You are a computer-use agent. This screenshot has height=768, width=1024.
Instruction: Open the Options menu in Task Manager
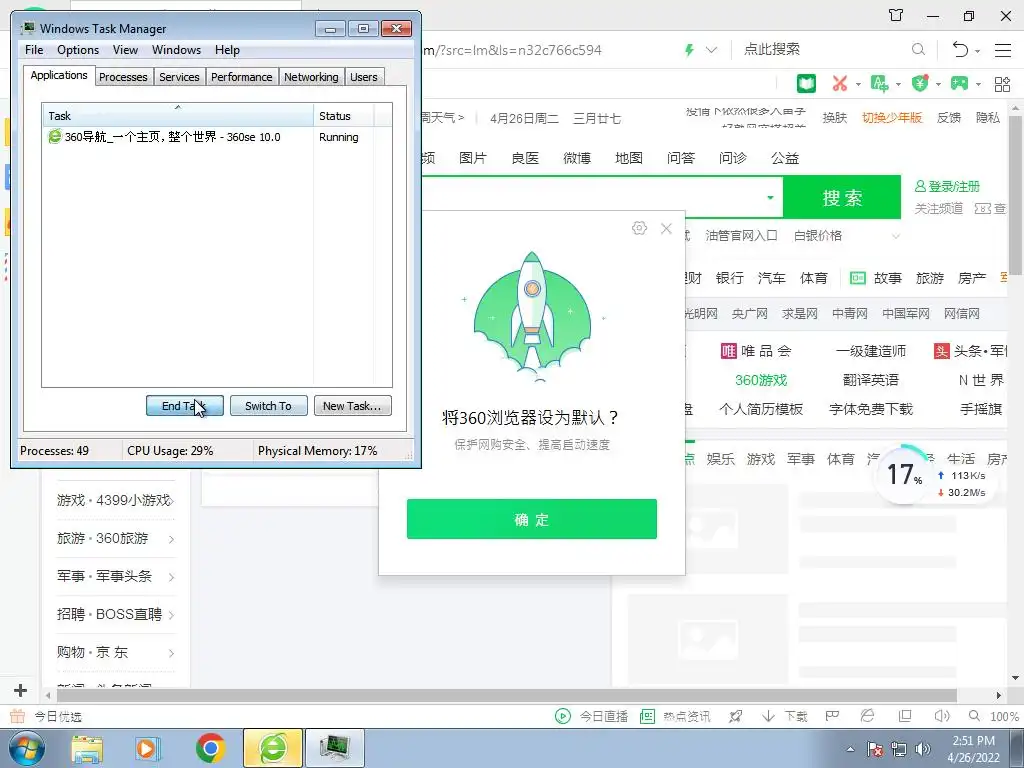78,50
